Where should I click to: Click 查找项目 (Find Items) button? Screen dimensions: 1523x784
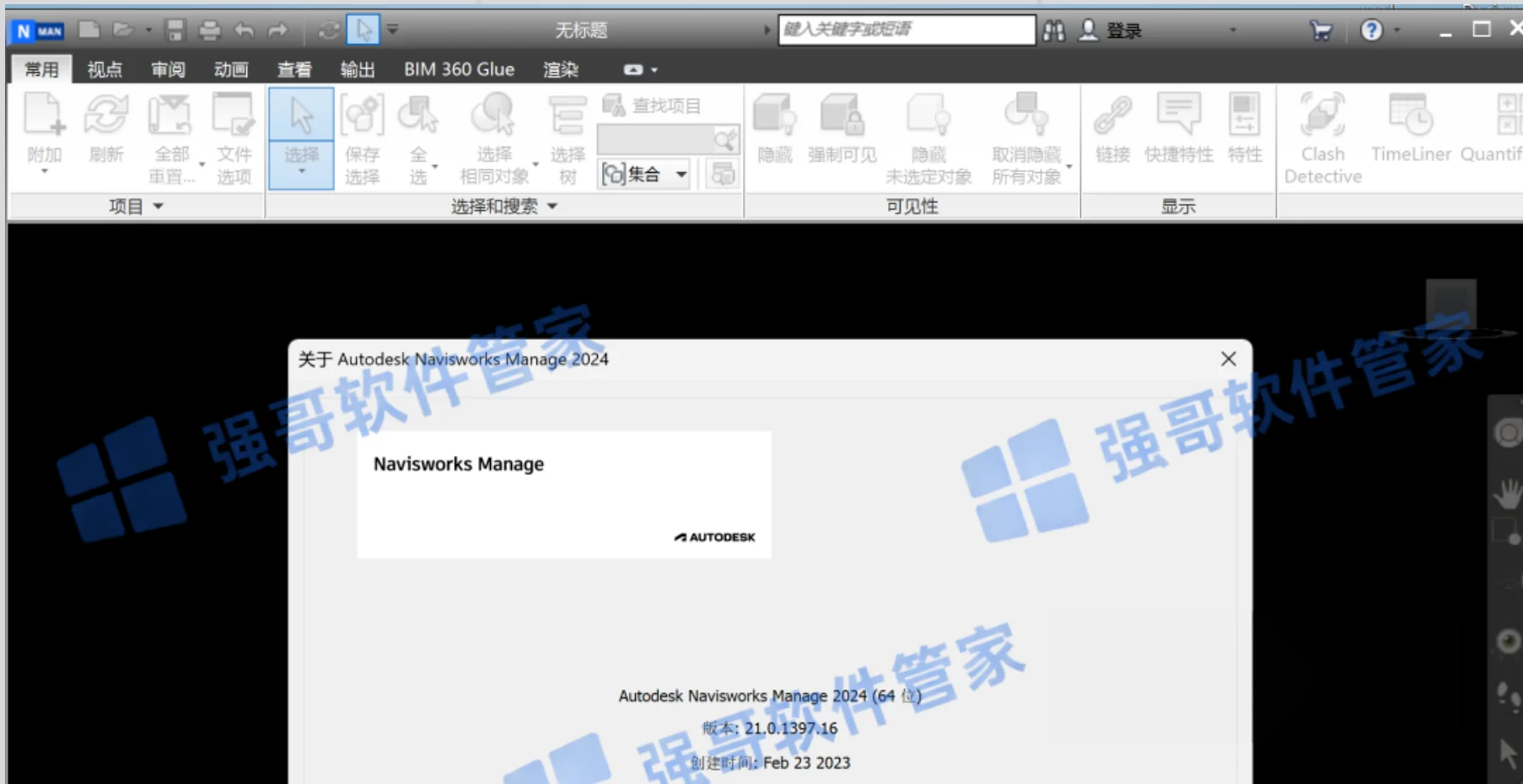click(652, 105)
